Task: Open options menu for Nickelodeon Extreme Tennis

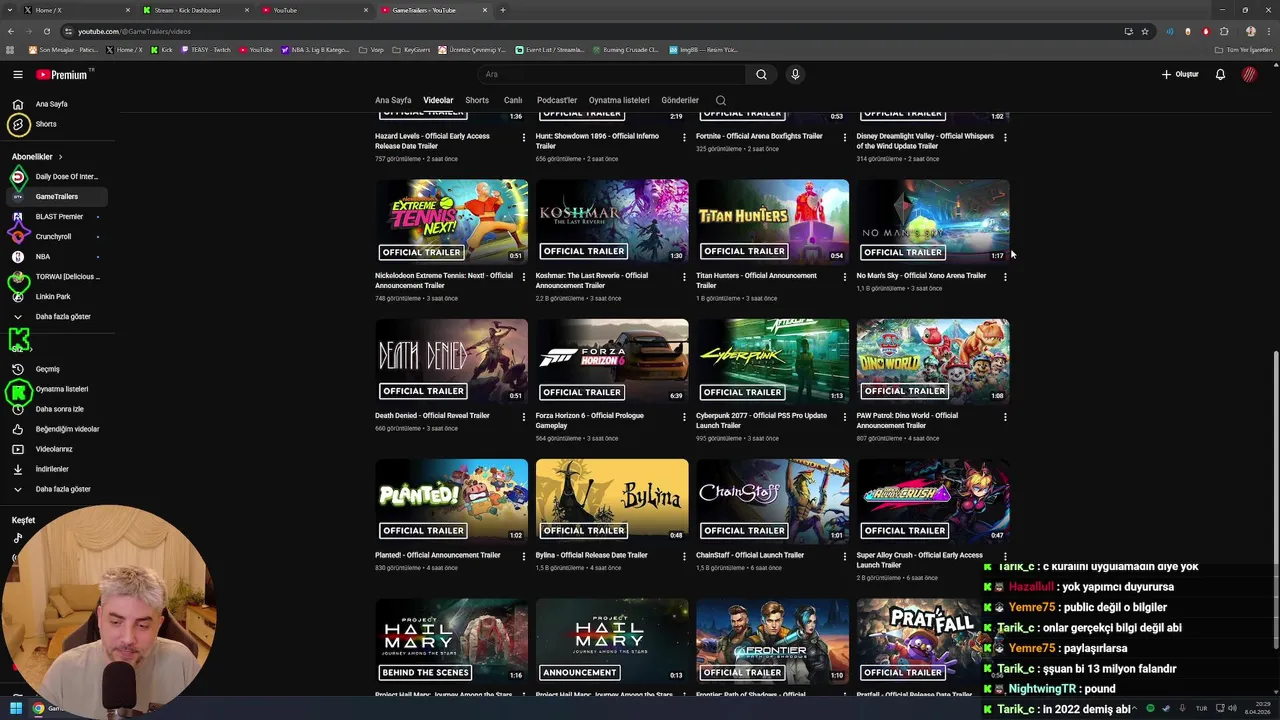Action: (523, 277)
